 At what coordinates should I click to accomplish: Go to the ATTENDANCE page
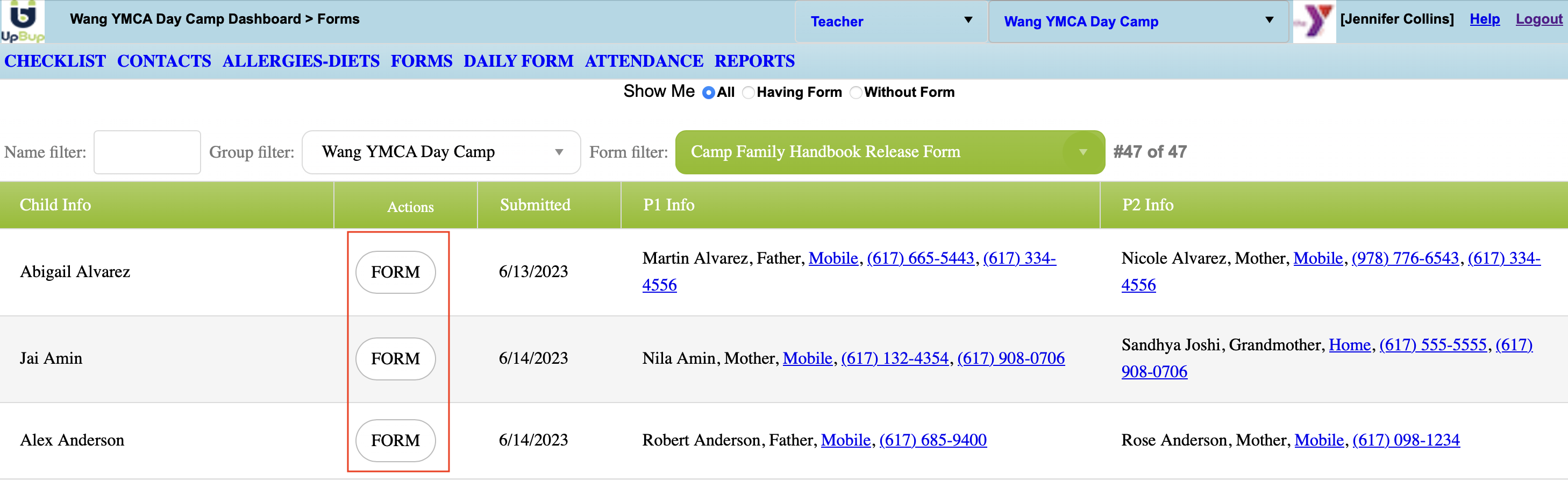(644, 61)
